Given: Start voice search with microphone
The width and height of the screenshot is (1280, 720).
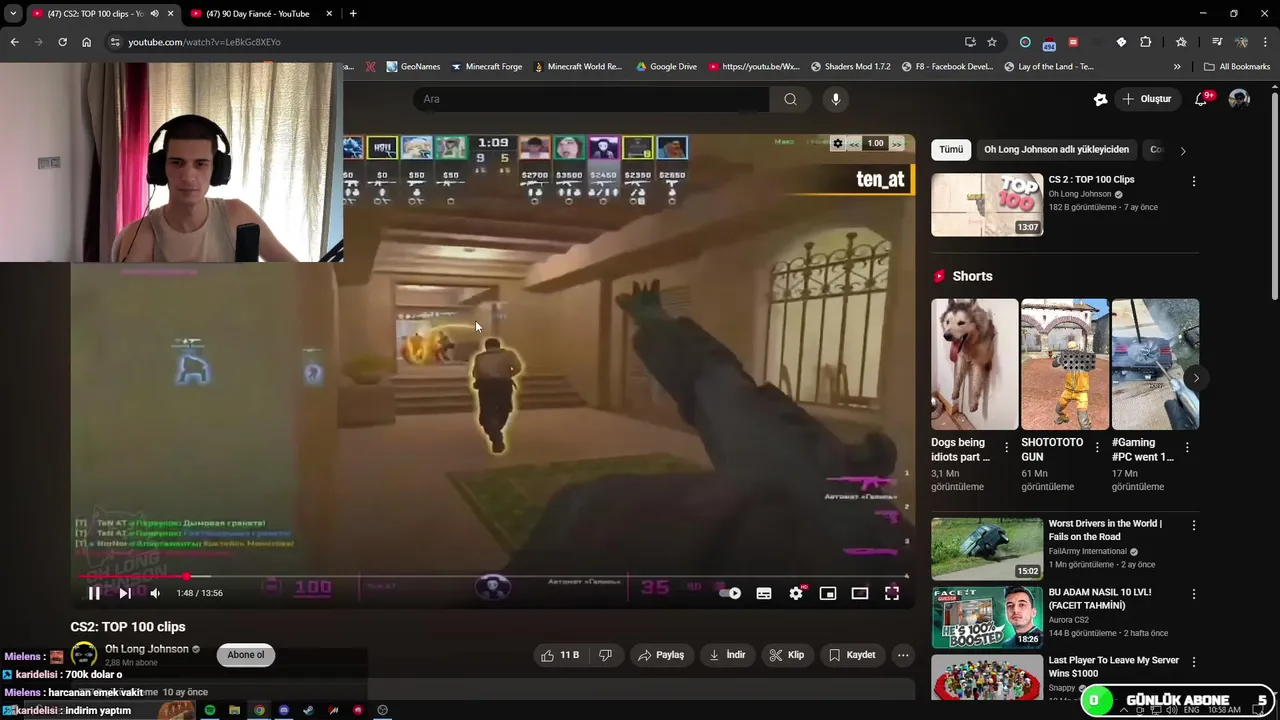Looking at the screenshot, I should click(x=836, y=99).
